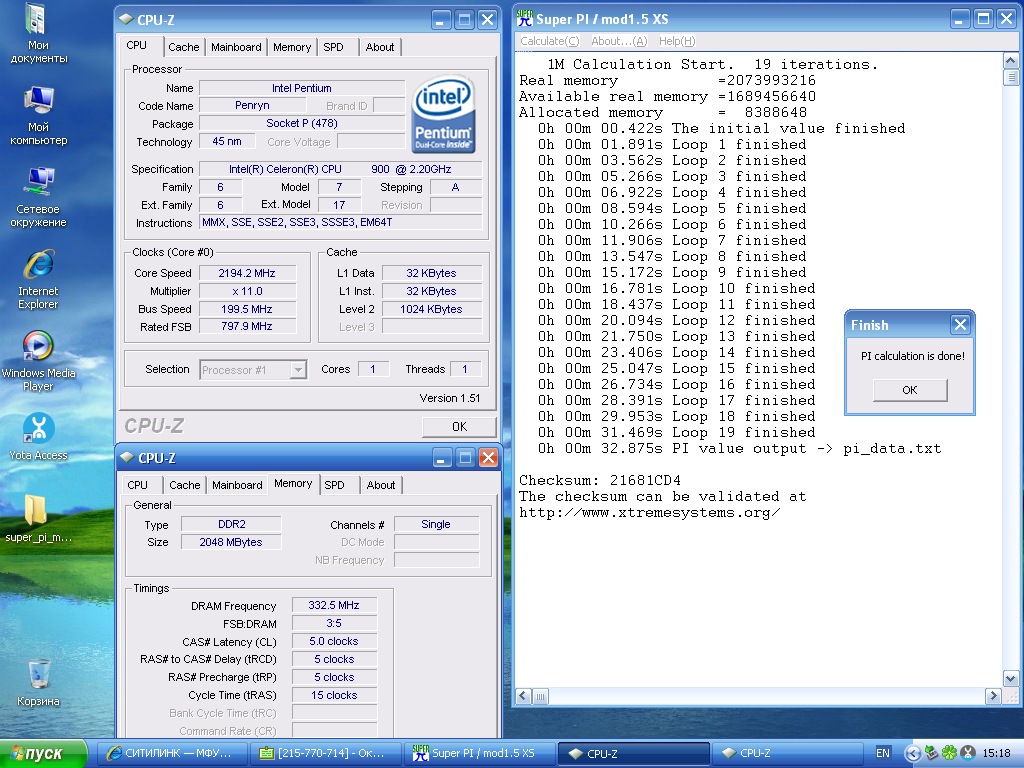Open My Computer desktop icon
The image size is (1024, 768).
coord(38,116)
